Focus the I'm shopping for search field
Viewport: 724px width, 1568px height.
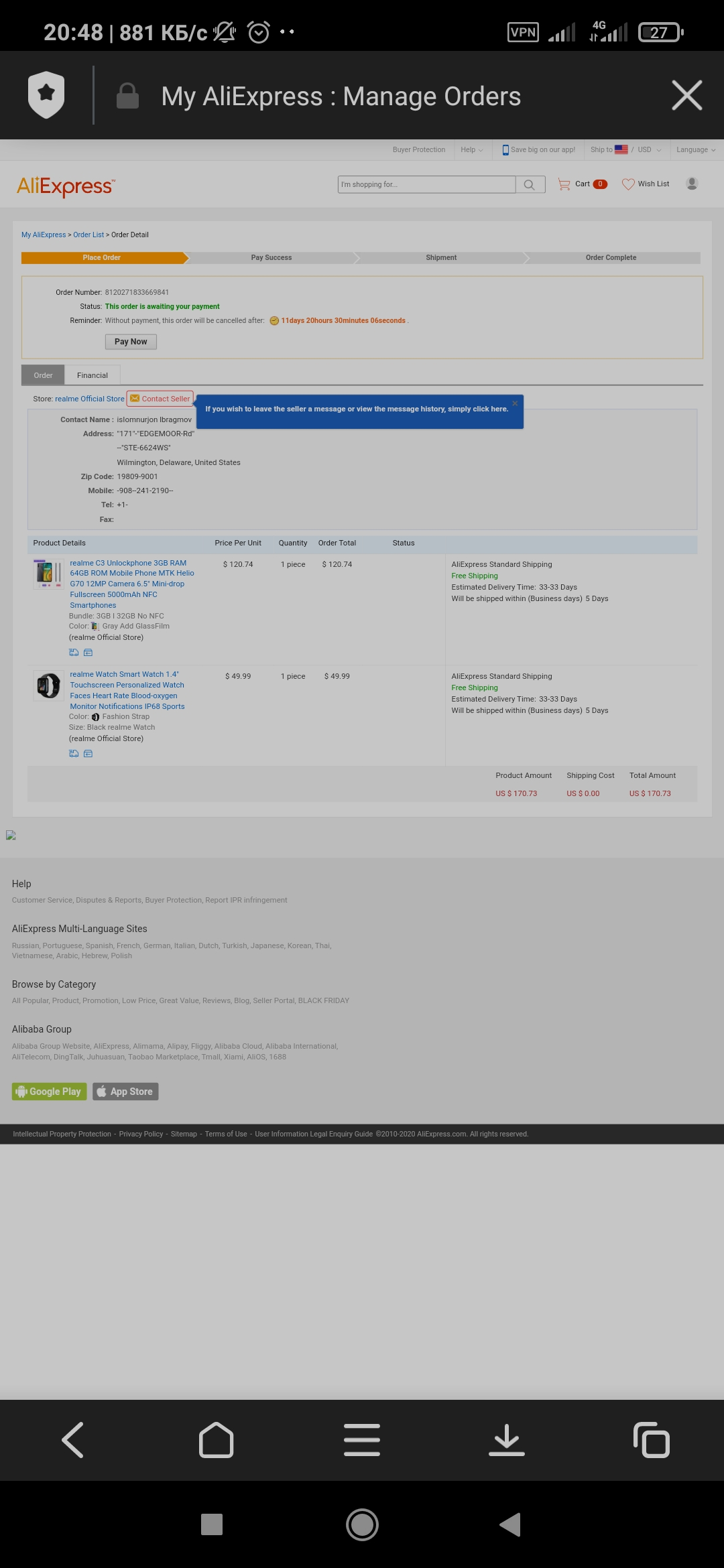pos(426,184)
